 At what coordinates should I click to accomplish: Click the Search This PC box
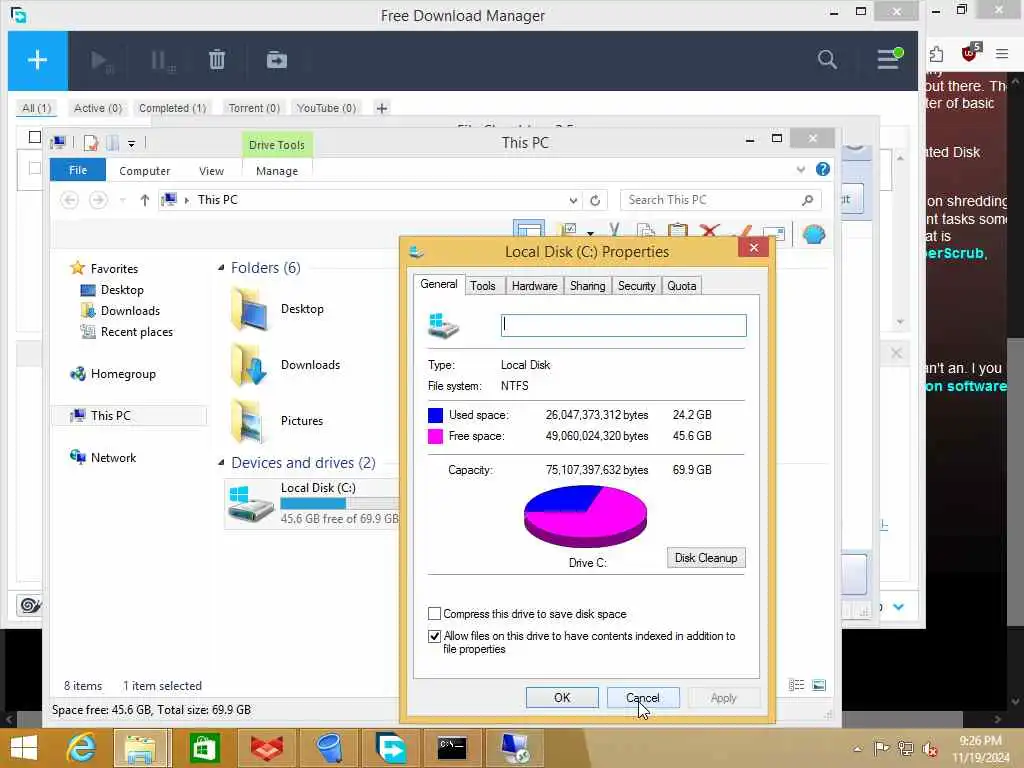pyautogui.click(x=720, y=200)
